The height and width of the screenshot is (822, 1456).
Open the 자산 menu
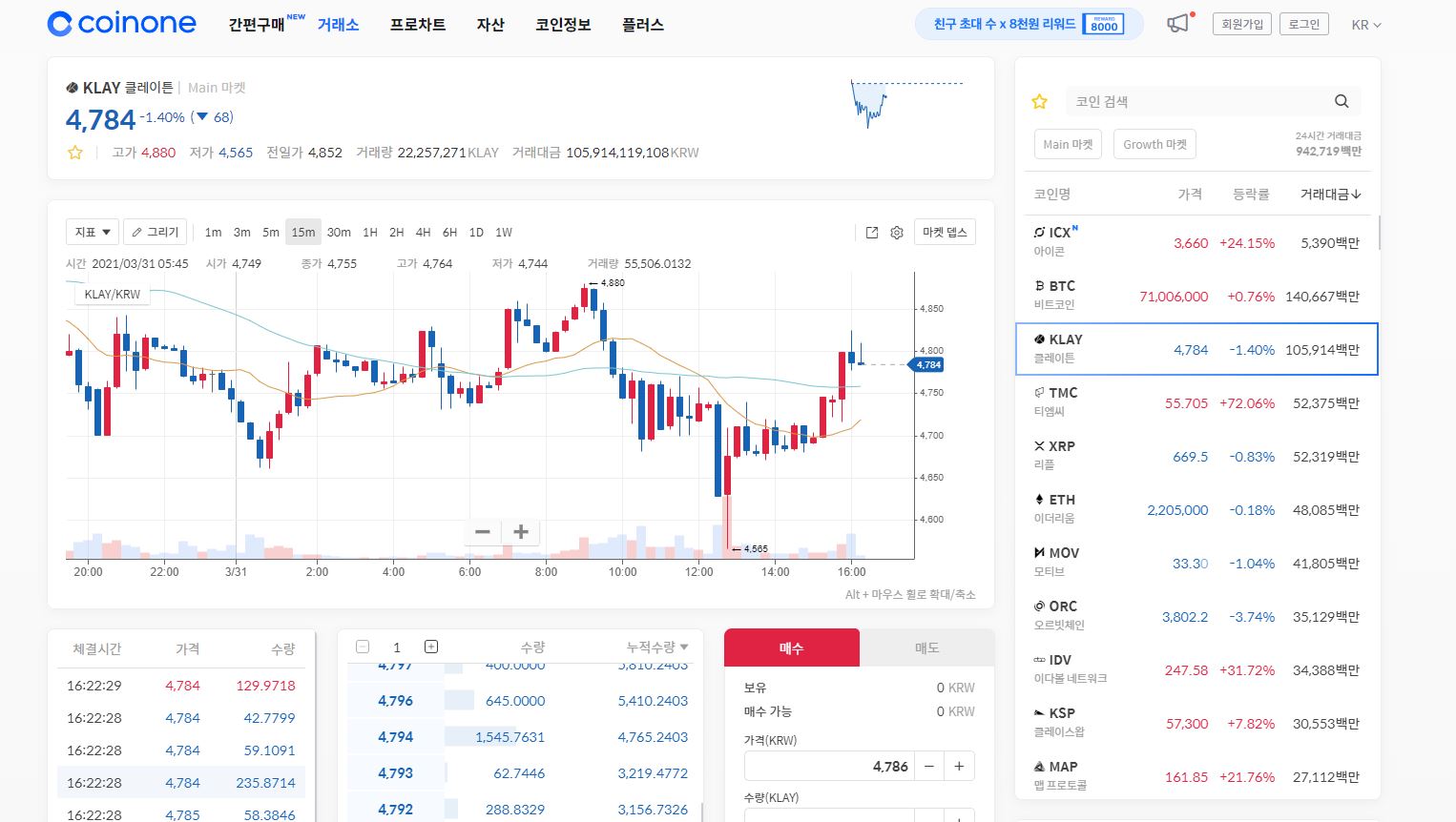tap(490, 25)
